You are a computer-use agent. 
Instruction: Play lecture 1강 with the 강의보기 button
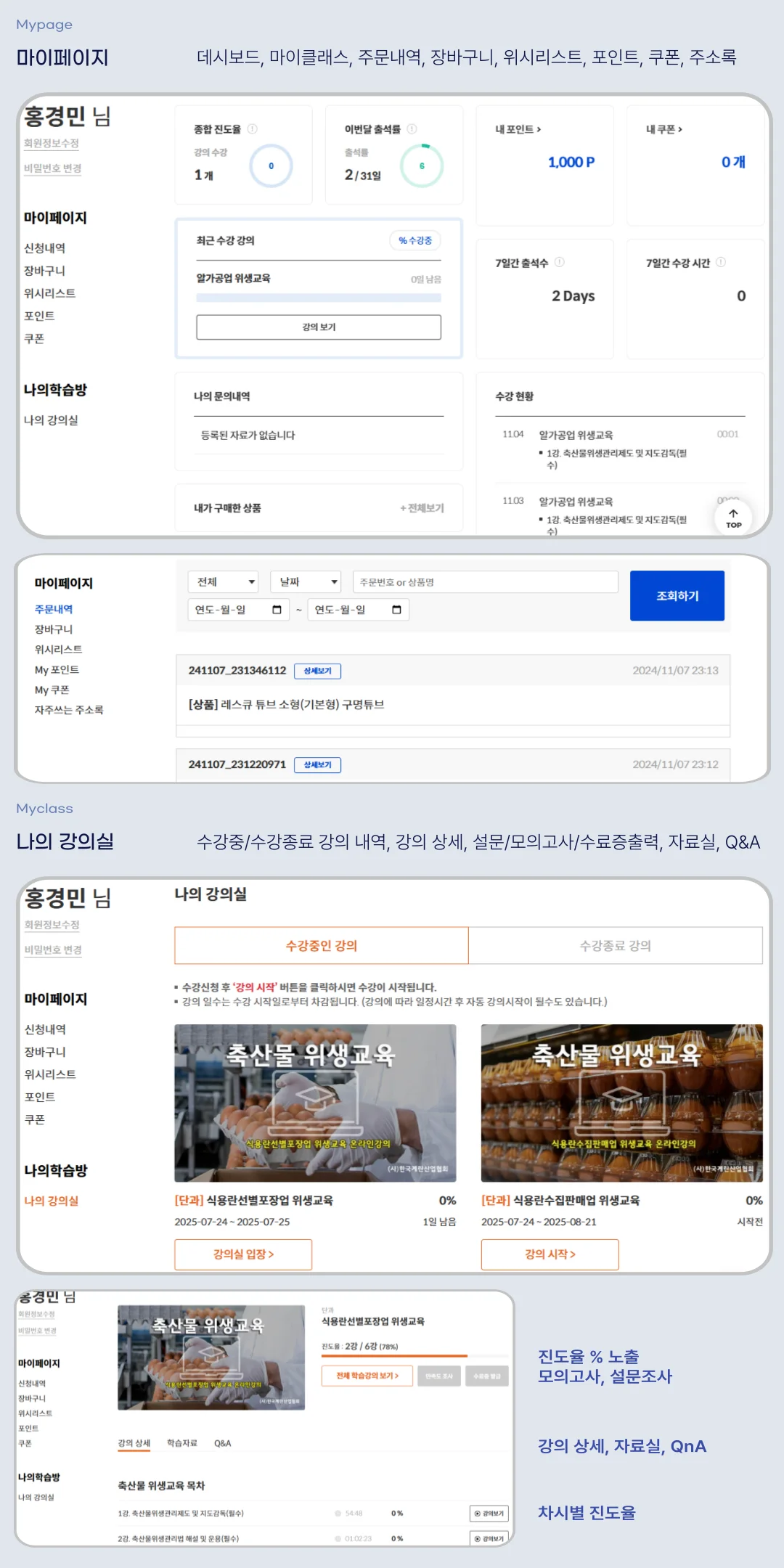tap(489, 1514)
